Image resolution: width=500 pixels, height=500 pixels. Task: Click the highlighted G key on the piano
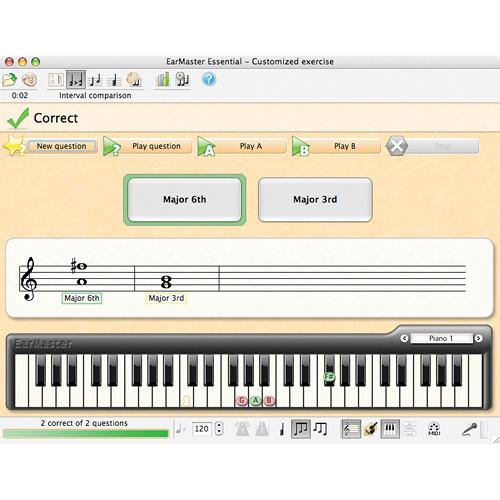click(242, 400)
